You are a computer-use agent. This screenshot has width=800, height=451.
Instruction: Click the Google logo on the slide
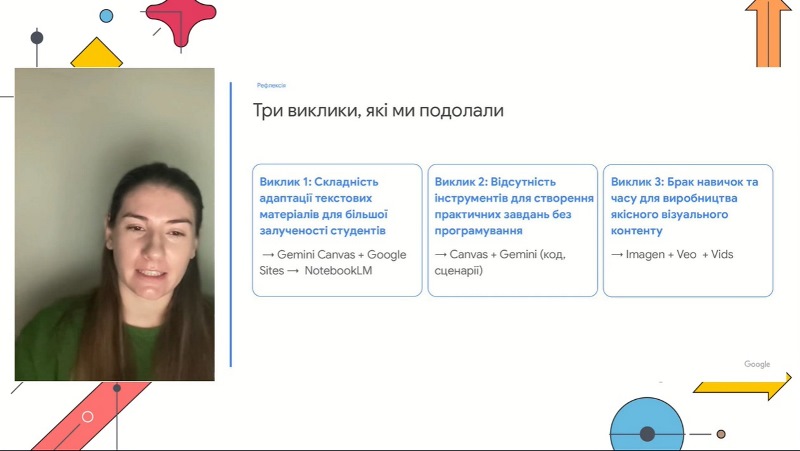coord(757,364)
